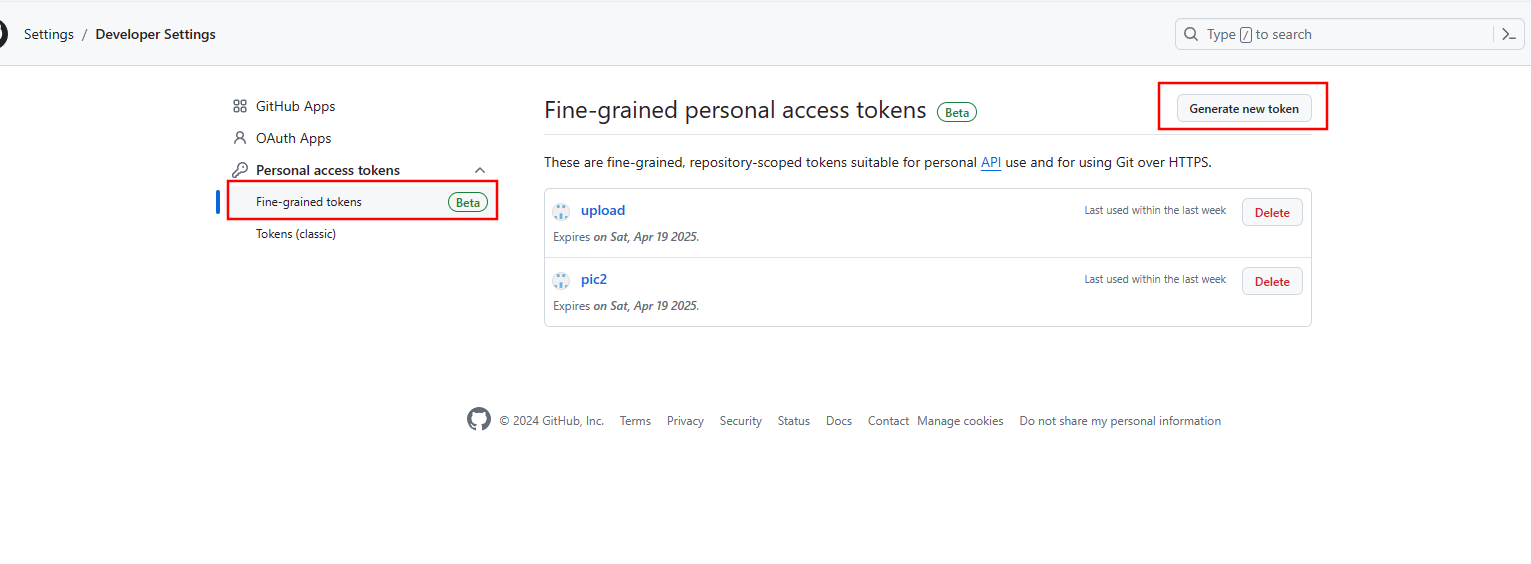Open the upload token link
This screenshot has width=1531, height=564.
point(603,210)
